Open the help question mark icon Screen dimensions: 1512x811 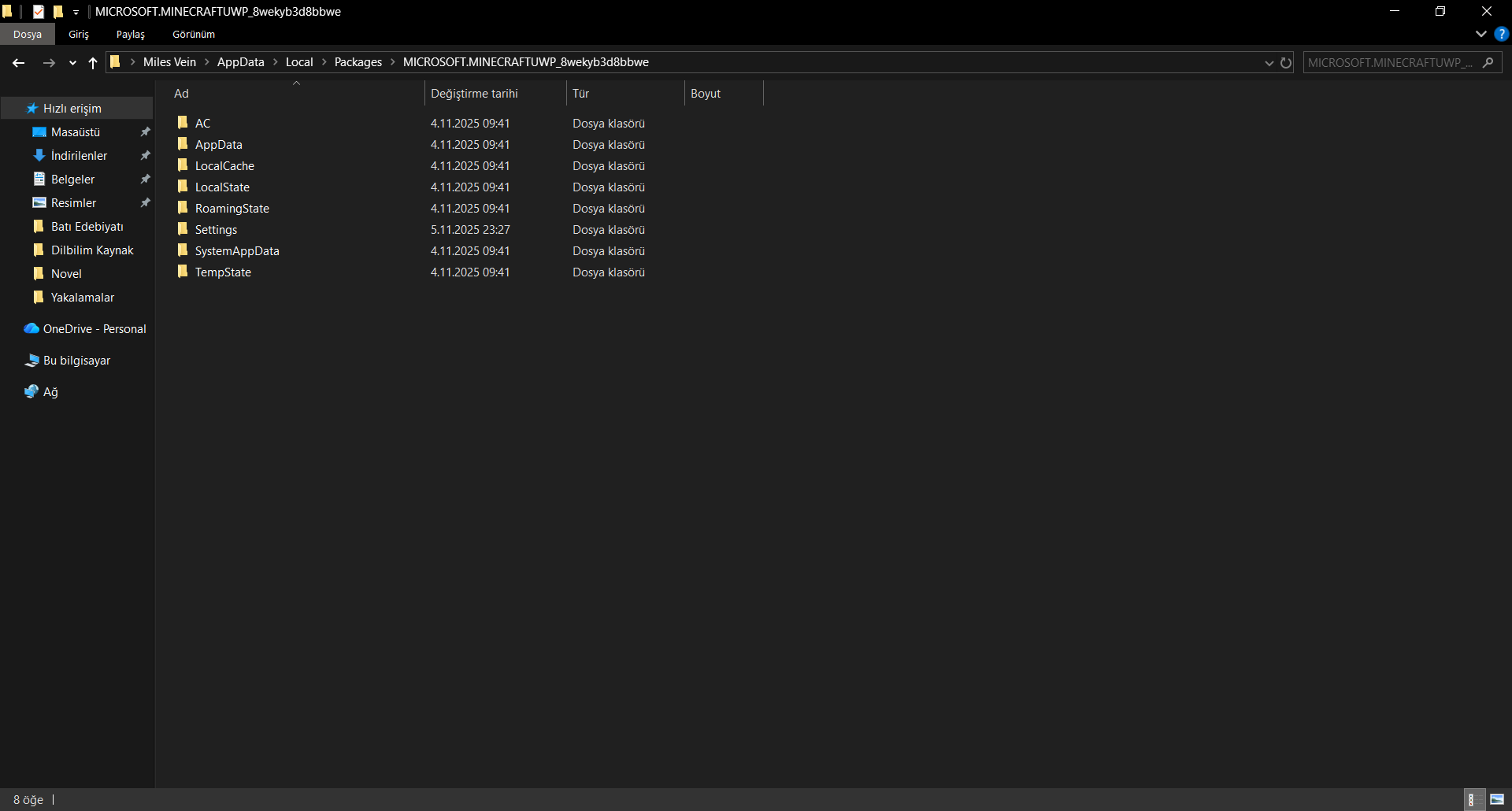pos(1503,34)
